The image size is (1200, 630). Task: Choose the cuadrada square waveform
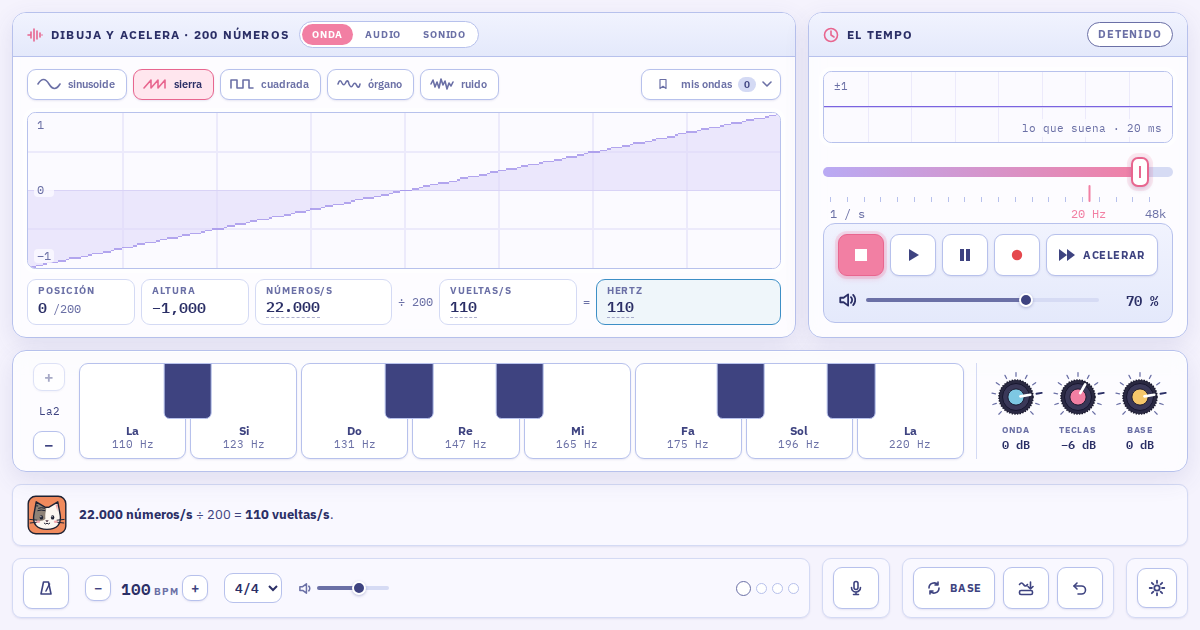click(x=270, y=84)
